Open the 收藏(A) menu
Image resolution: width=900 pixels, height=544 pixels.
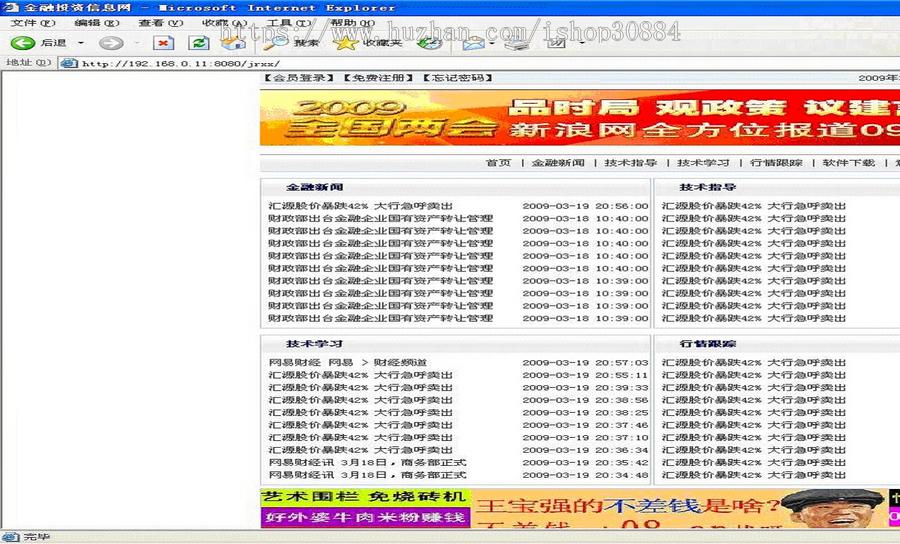(x=224, y=23)
